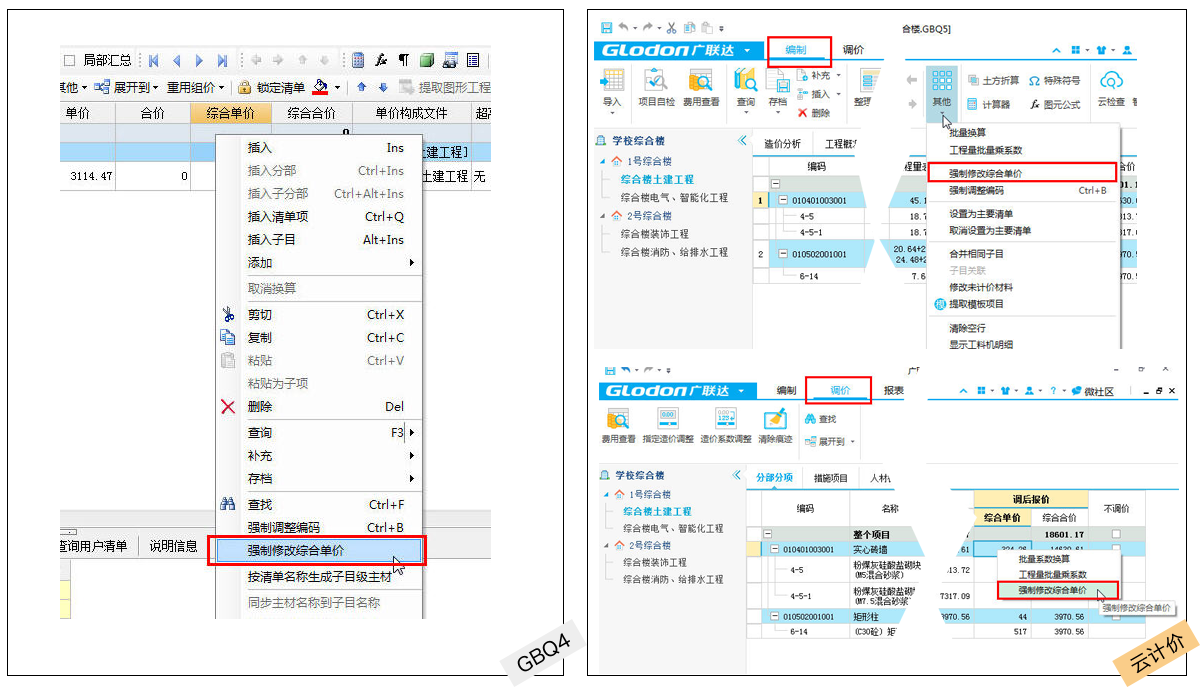Collapse the 1号综合楼 tree node in top panel

(603, 162)
